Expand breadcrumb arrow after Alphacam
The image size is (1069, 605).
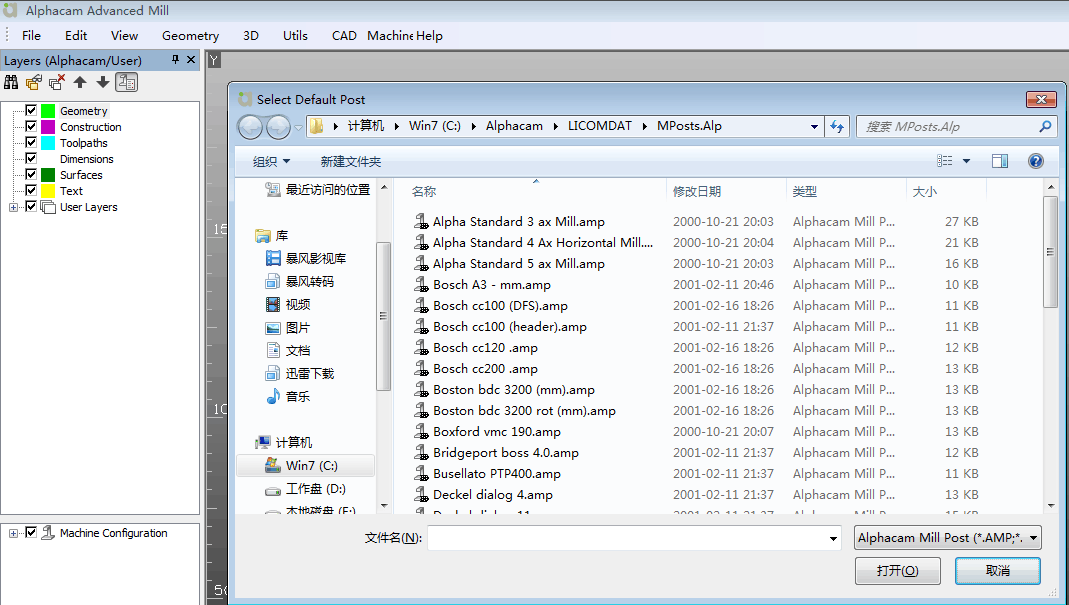coord(556,126)
